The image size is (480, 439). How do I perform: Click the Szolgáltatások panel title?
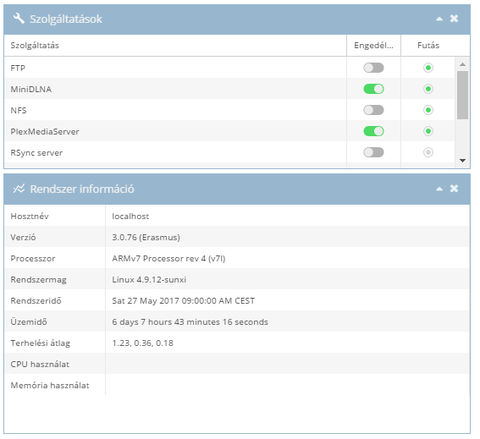(66, 19)
